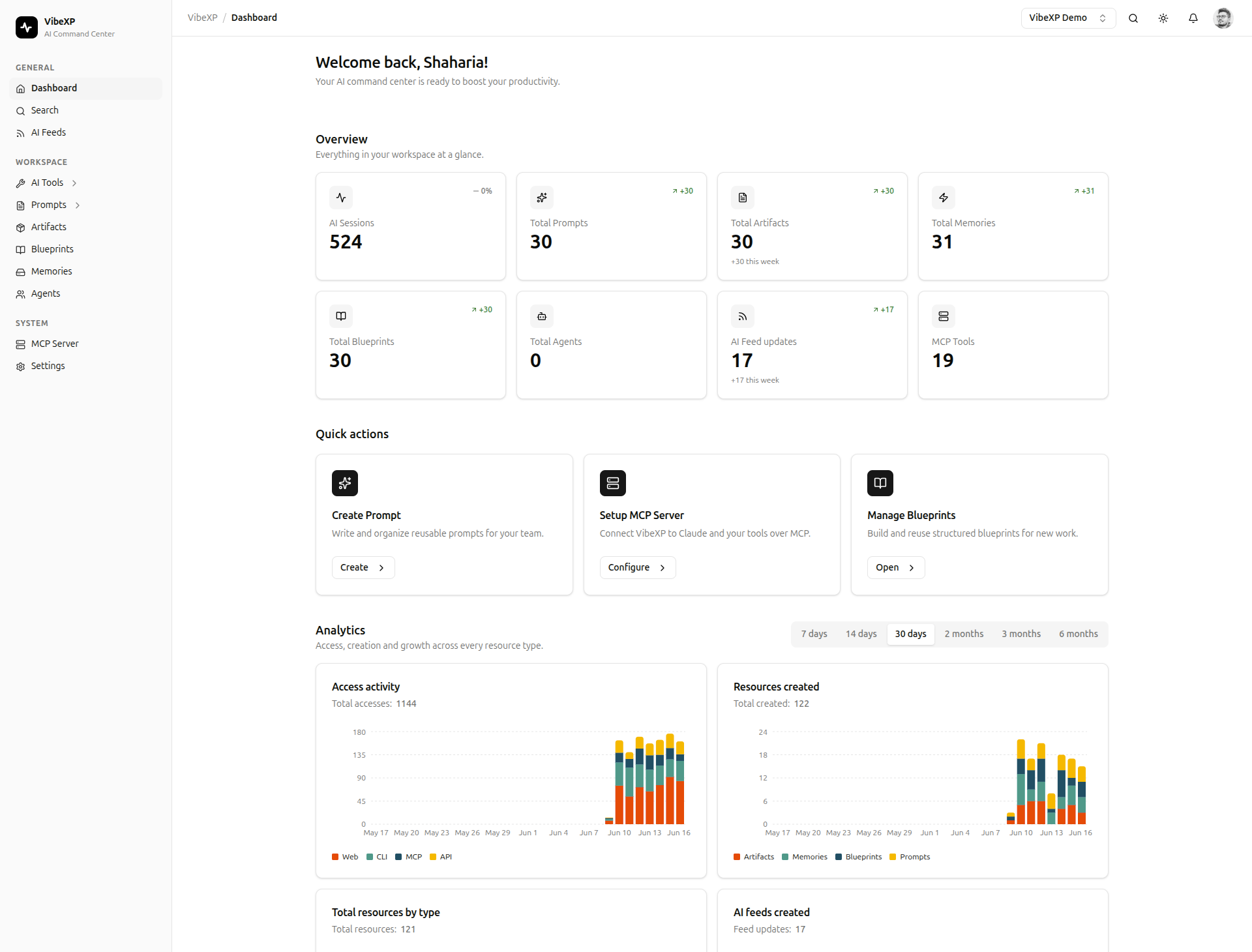1252x952 pixels.
Task: Click the Create Prompt sparkle icon
Action: [x=345, y=483]
